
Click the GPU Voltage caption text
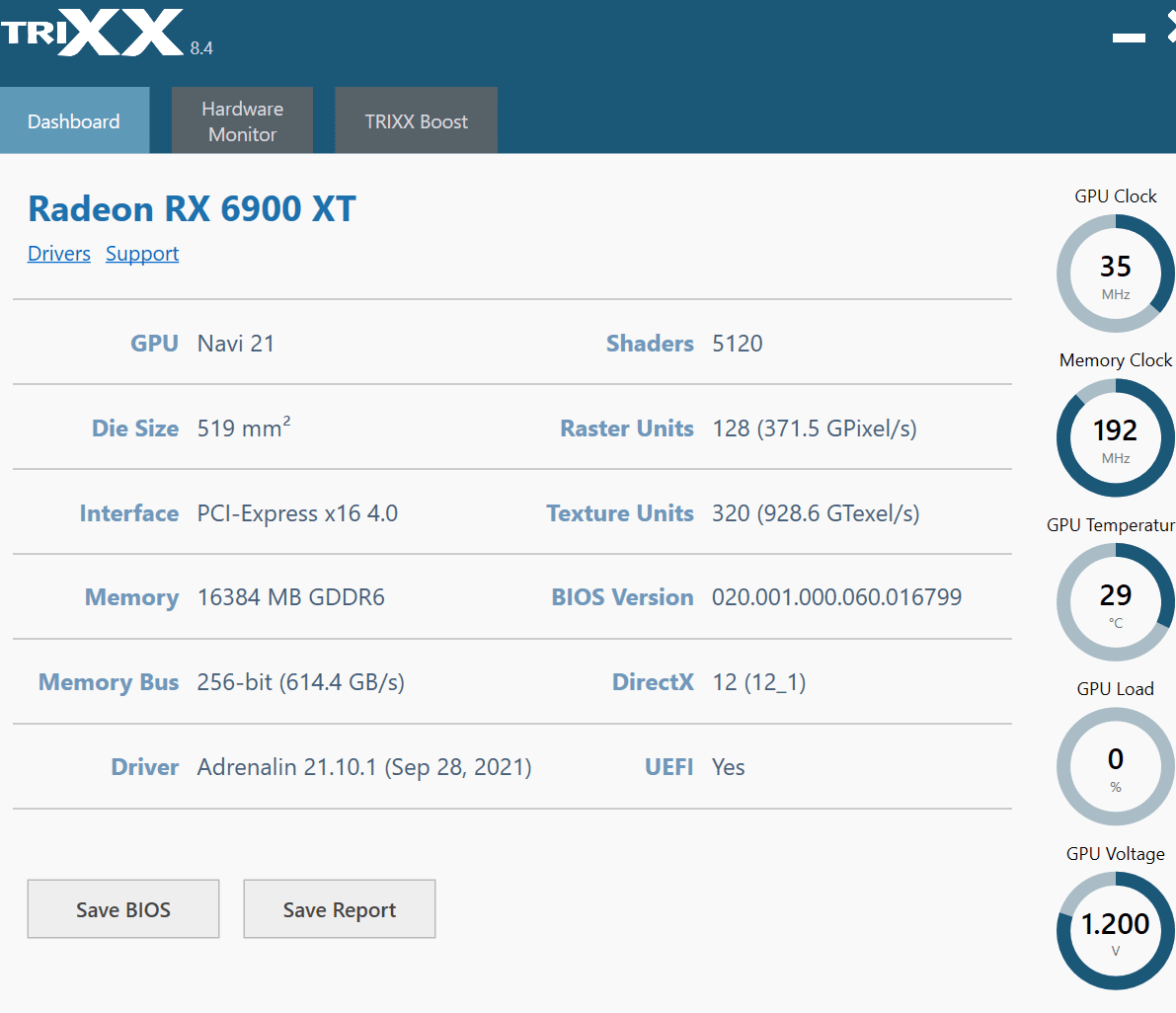click(x=1115, y=854)
